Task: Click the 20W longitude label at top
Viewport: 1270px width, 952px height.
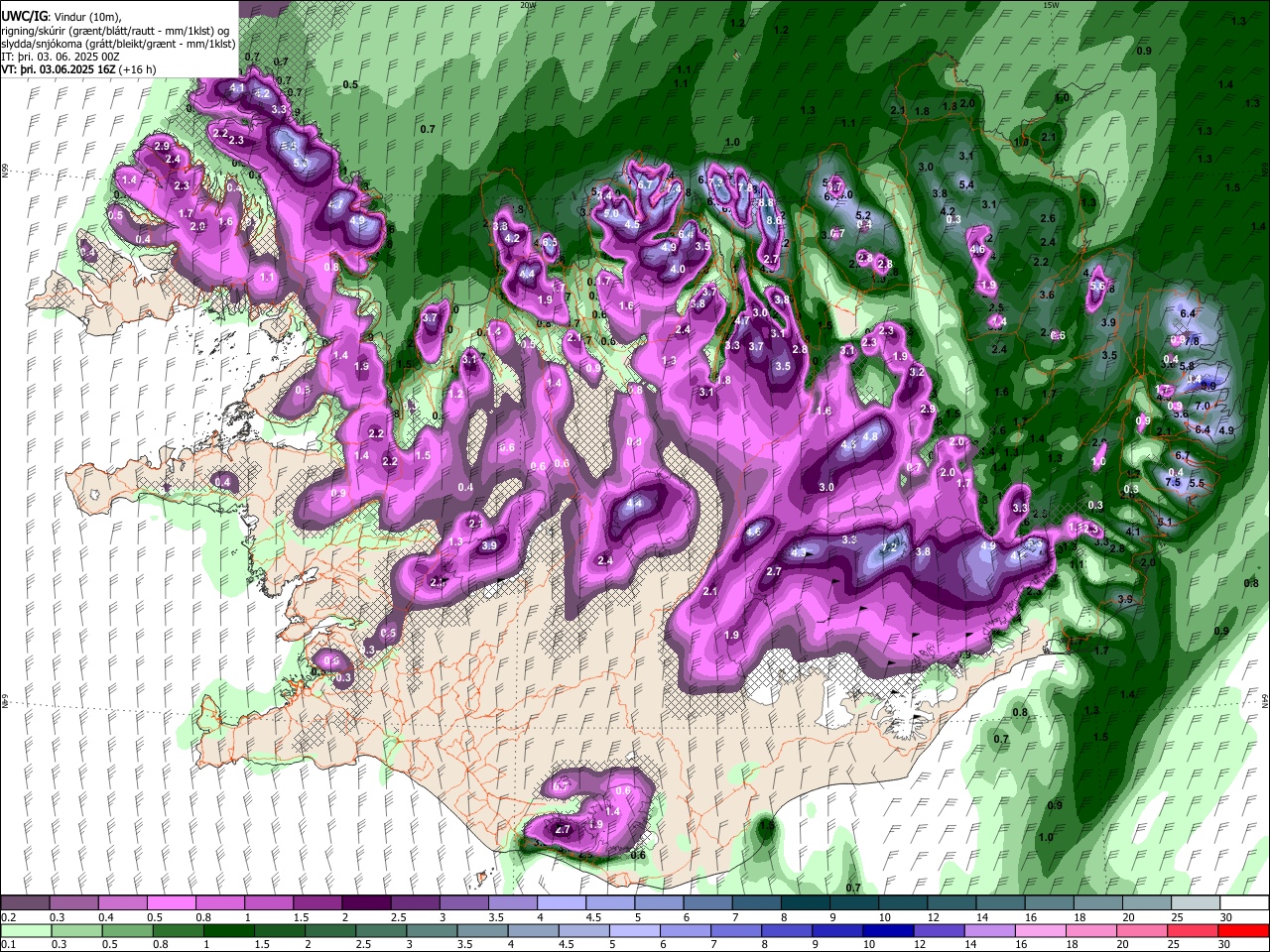Action: click(x=528, y=5)
